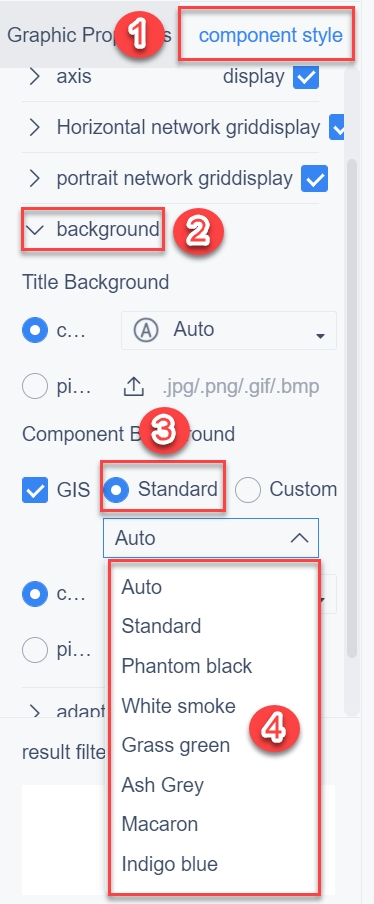Select the Custom radio button

pos(248,490)
